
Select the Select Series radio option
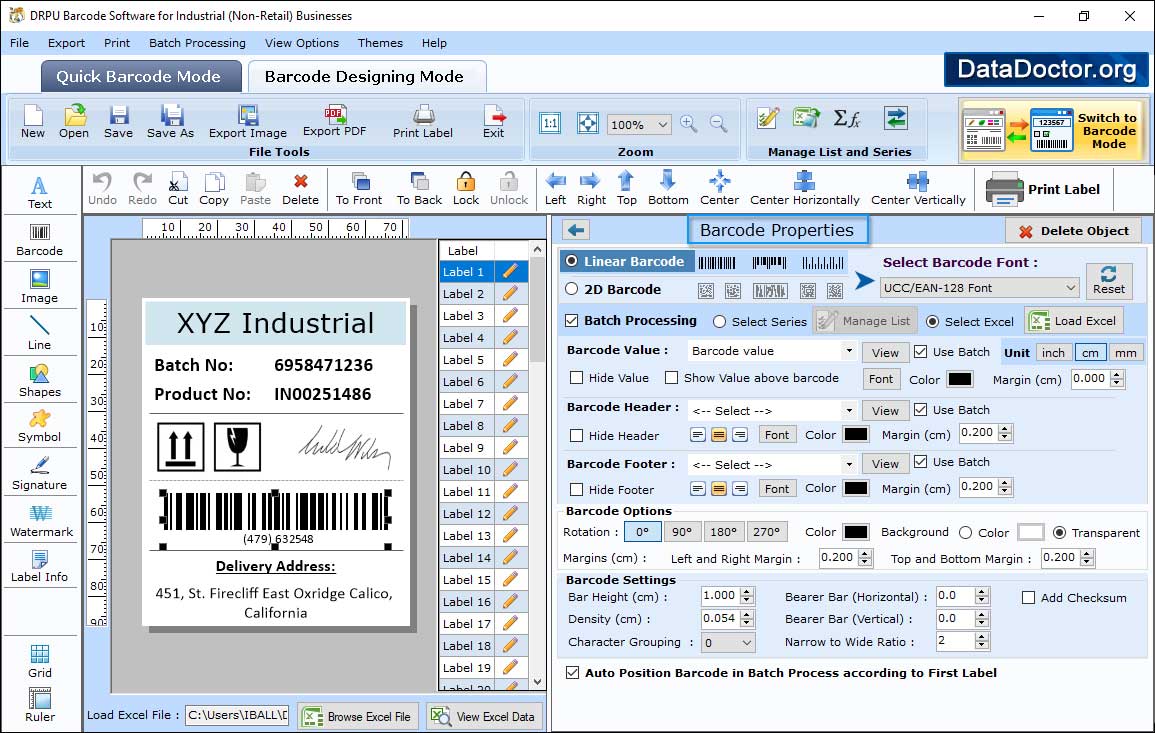coord(720,322)
